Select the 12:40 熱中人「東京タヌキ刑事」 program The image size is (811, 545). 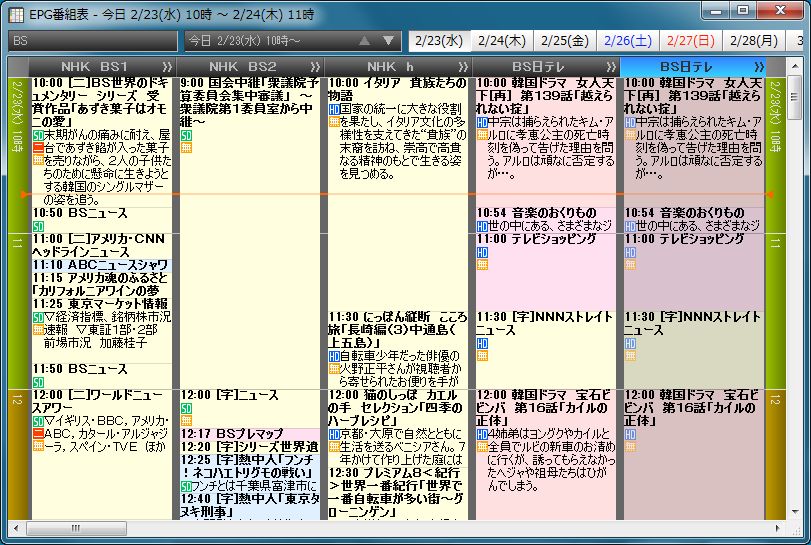tap(250, 506)
